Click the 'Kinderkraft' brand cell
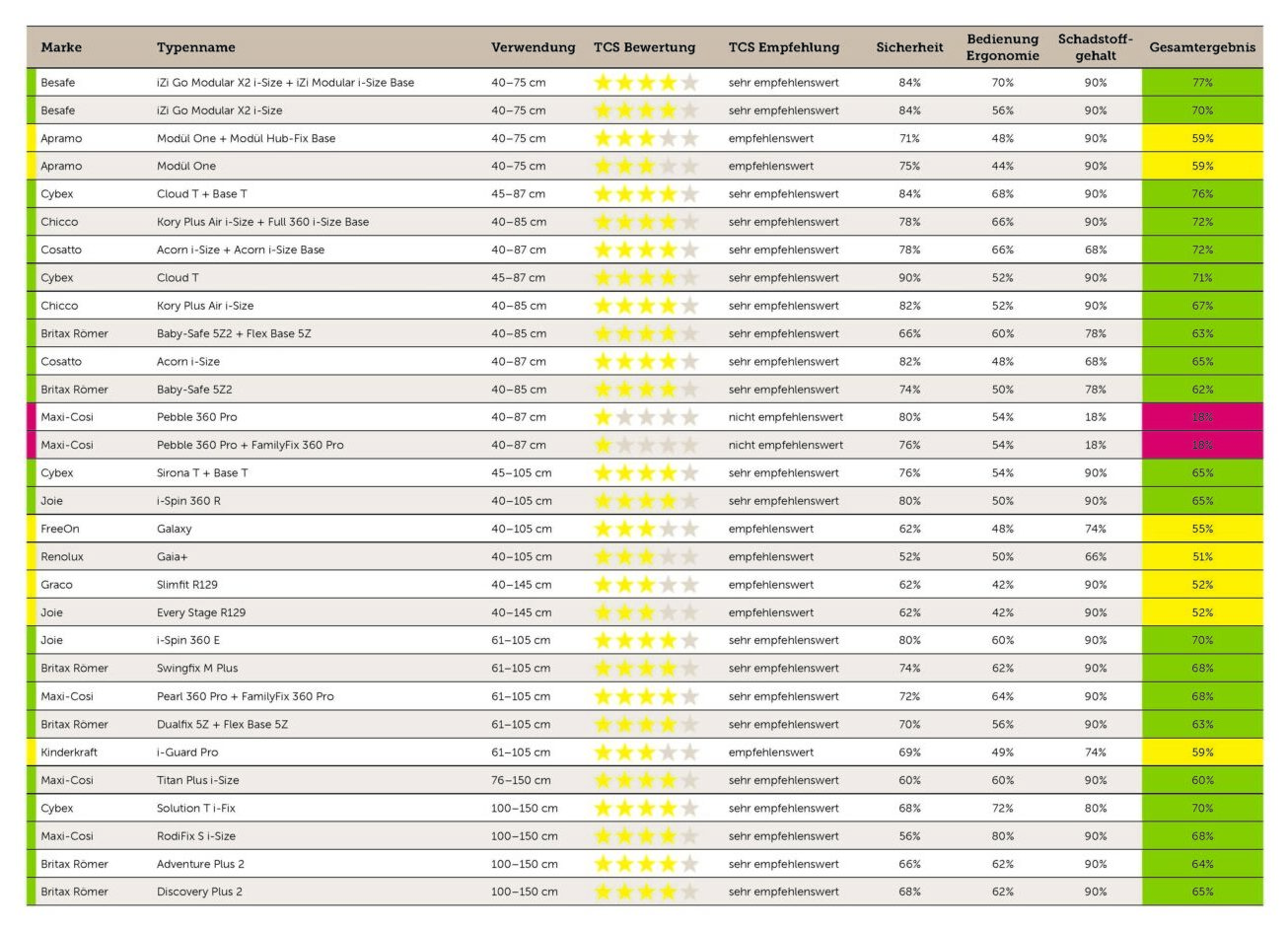The image size is (1288, 929). click(69, 752)
